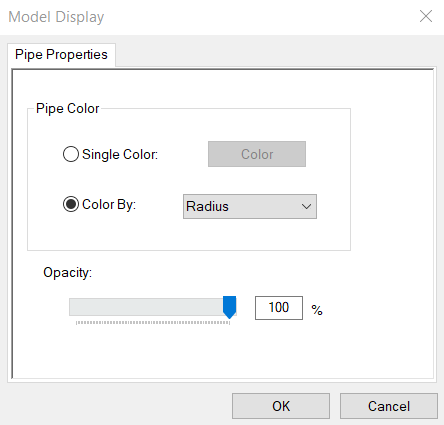This screenshot has height=425, width=444.
Task: Click the left end of the opacity slider track
Action: pyautogui.click(x=73, y=307)
